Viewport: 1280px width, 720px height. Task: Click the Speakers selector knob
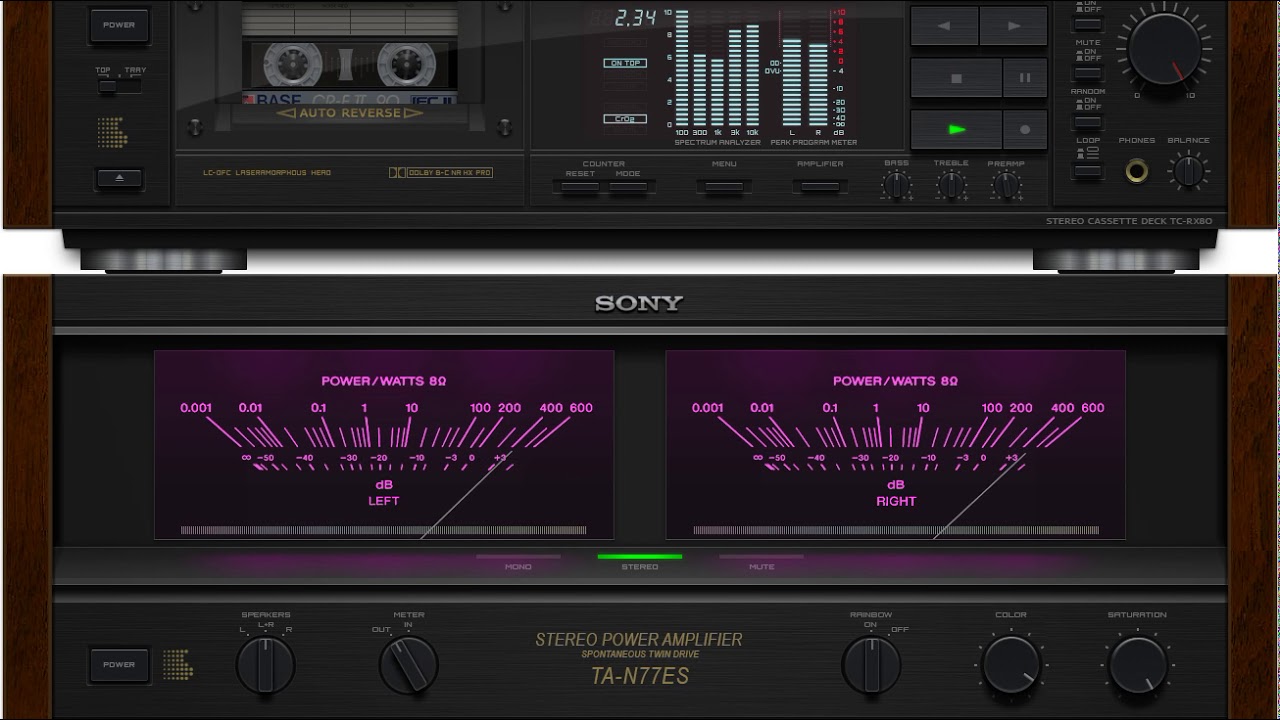pos(265,664)
